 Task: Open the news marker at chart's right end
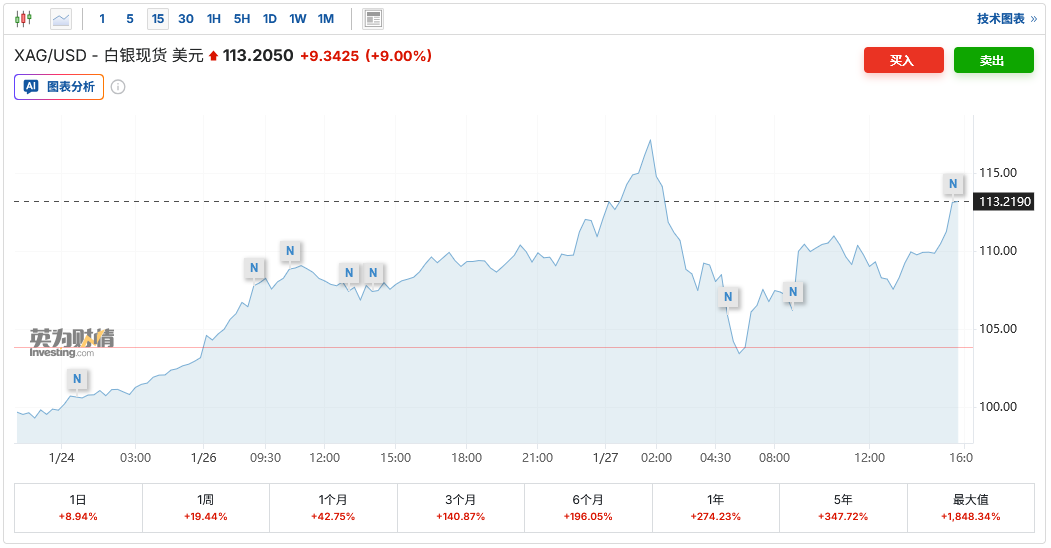coord(953,184)
